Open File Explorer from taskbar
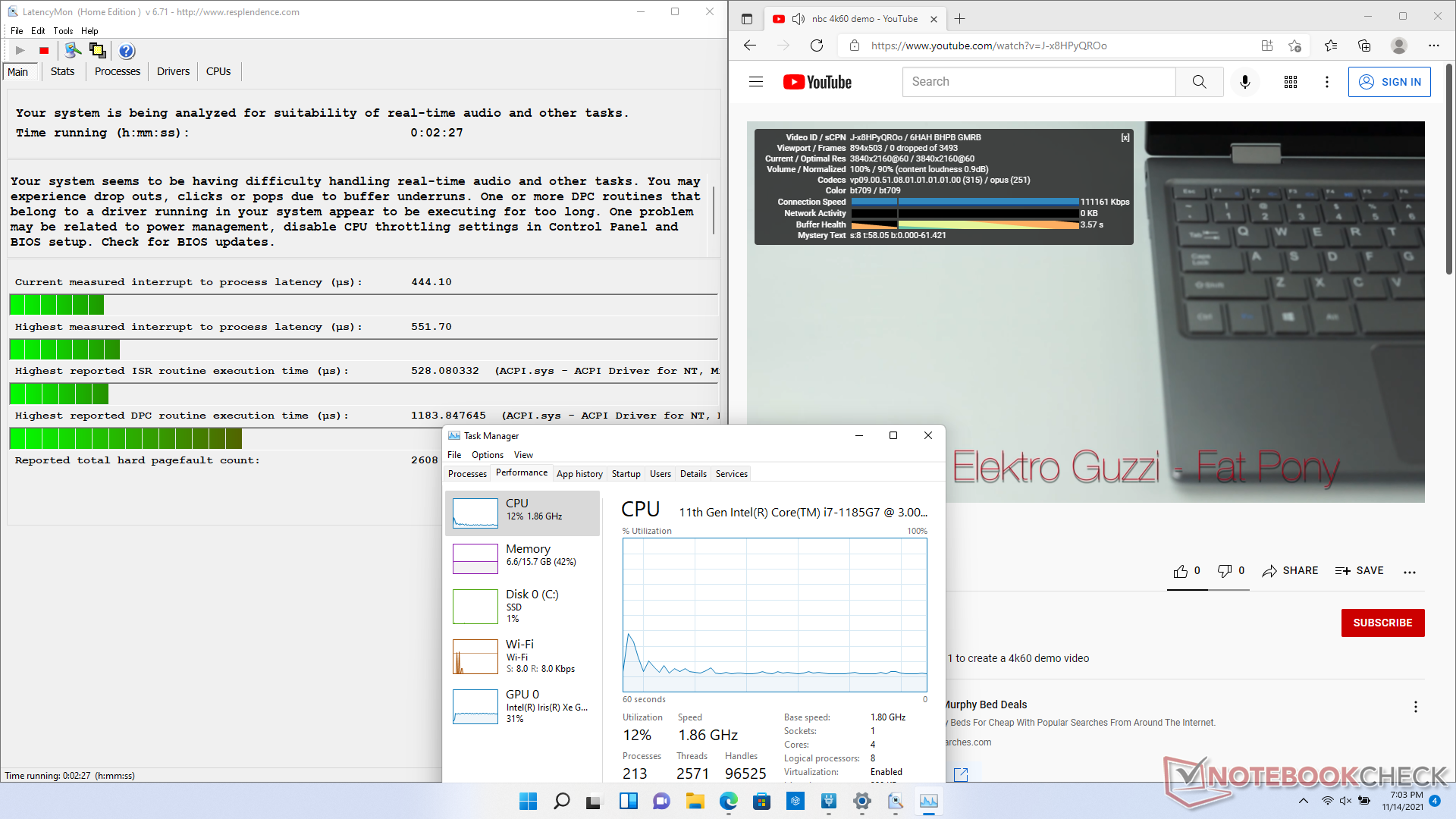The height and width of the screenshot is (819, 1456). pos(695,801)
